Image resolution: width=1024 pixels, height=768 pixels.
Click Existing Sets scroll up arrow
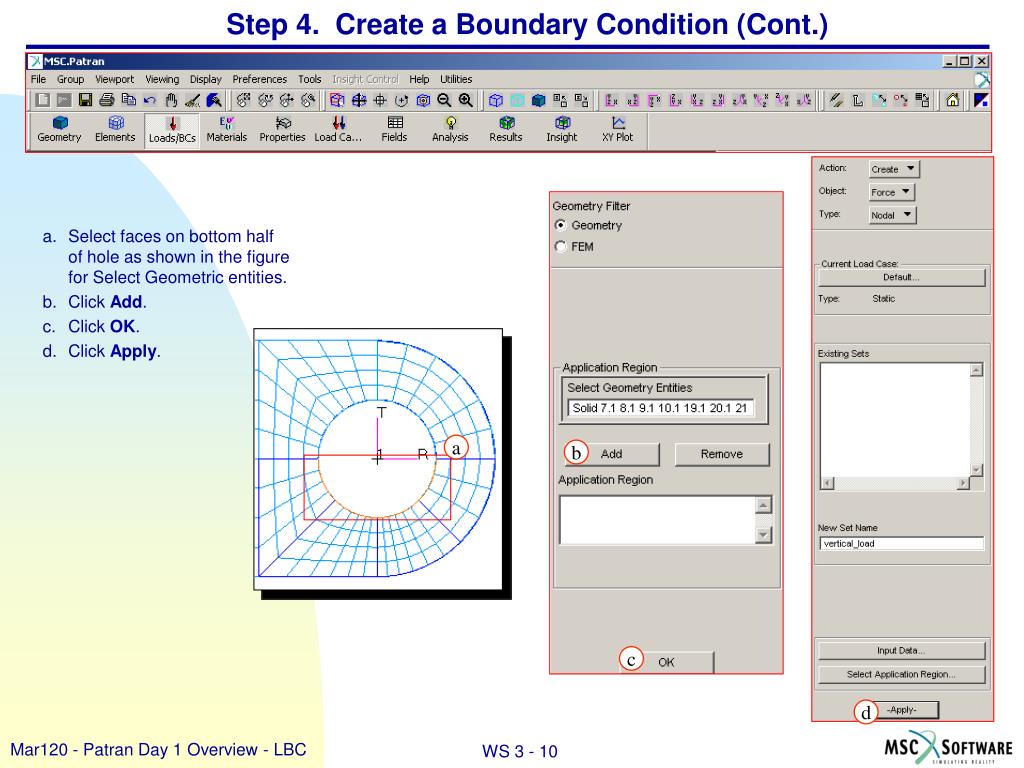coord(976,370)
